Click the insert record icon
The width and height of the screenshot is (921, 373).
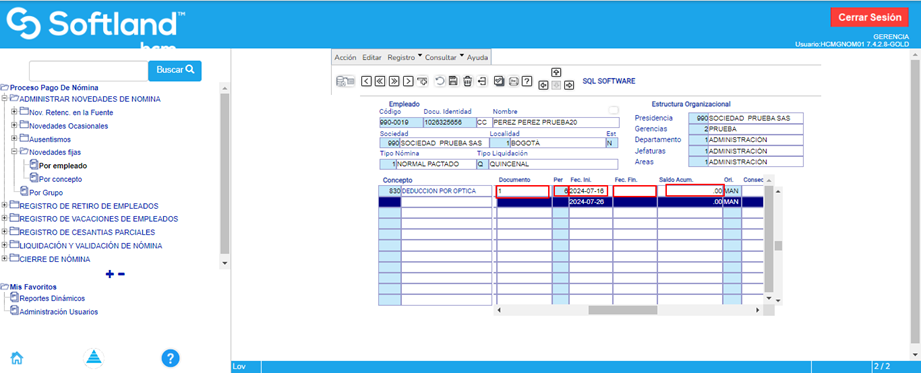click(x=422, y=81)
